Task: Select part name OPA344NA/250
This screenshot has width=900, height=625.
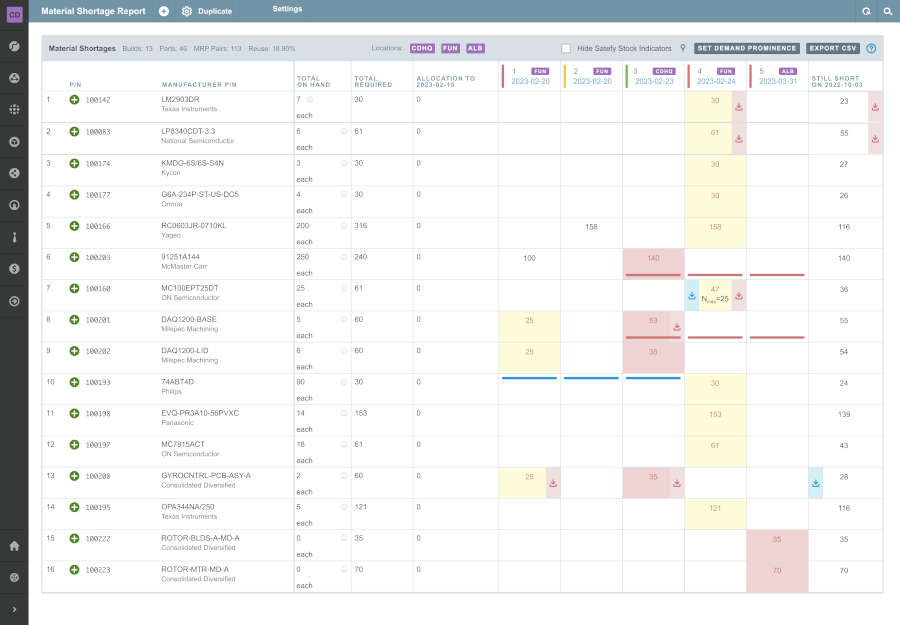Action: pos(190,507)
